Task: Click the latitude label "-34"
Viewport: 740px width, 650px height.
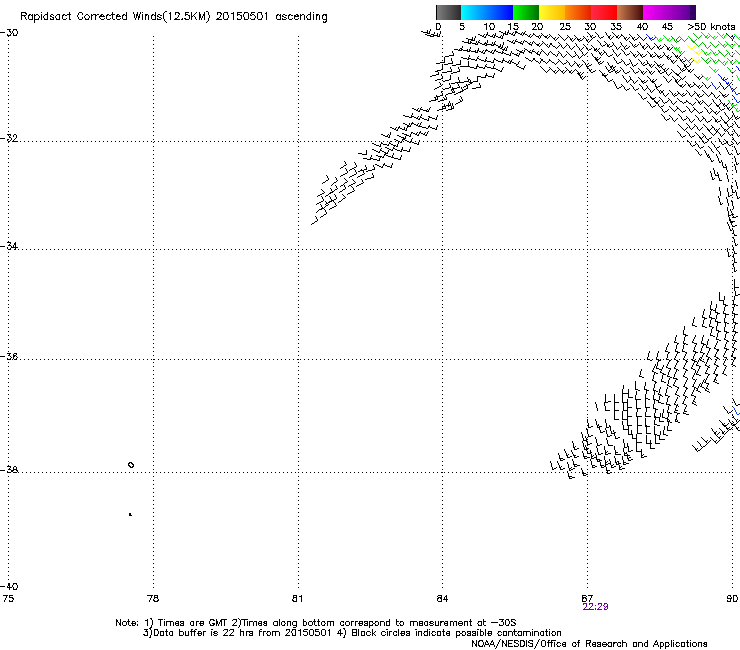Action: [9, 246]
